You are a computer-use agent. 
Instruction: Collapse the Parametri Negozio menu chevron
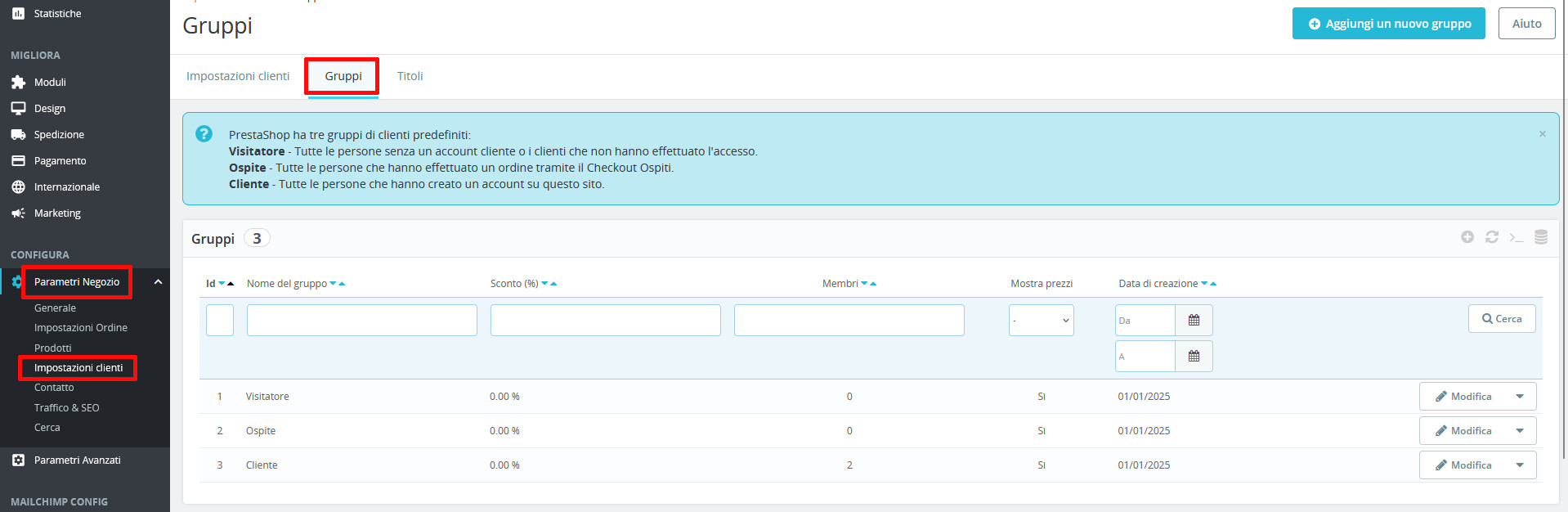tap(158, 282)
